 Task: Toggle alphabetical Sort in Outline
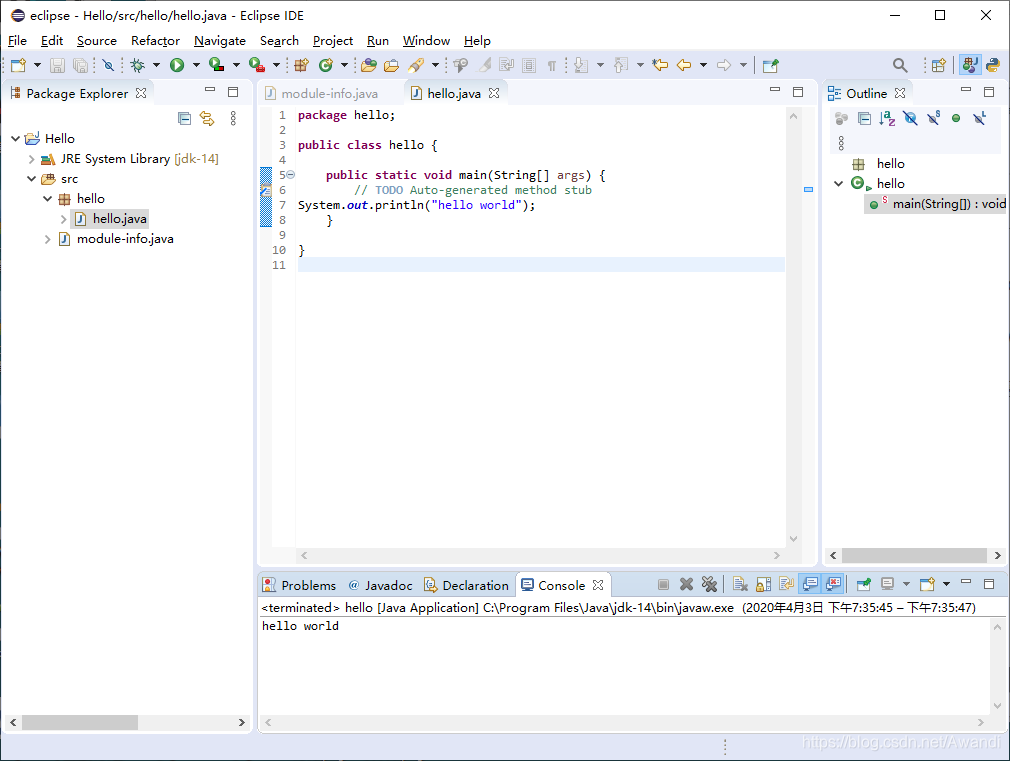887,119
